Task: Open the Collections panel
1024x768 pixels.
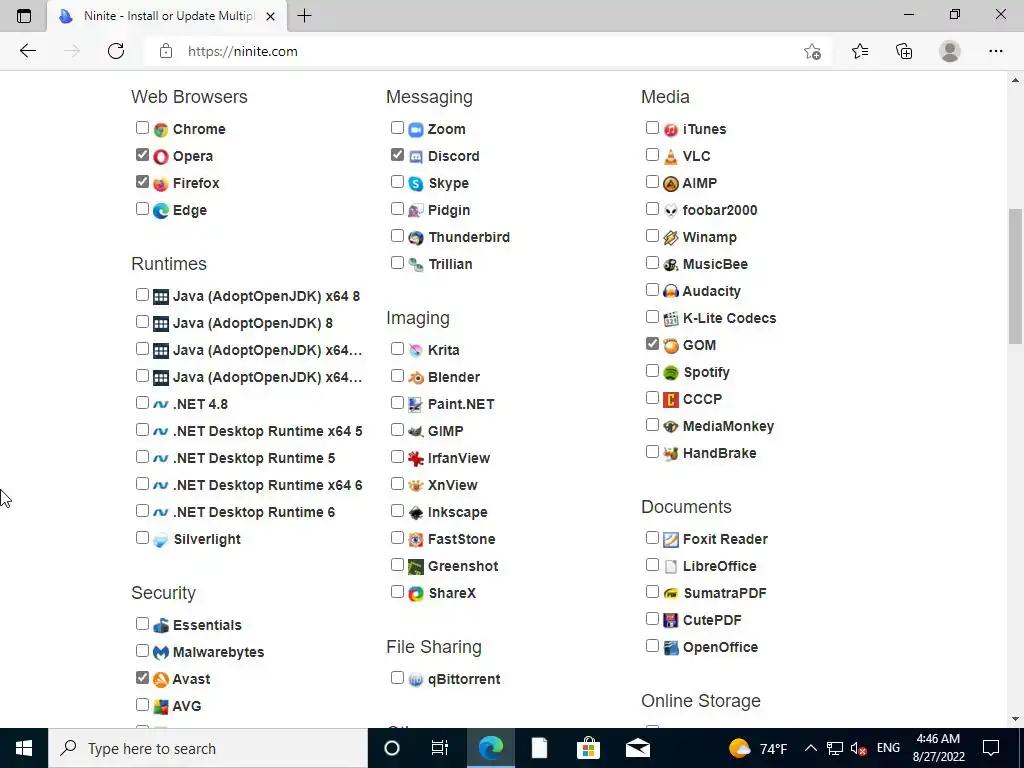Action: coord(904,51)
